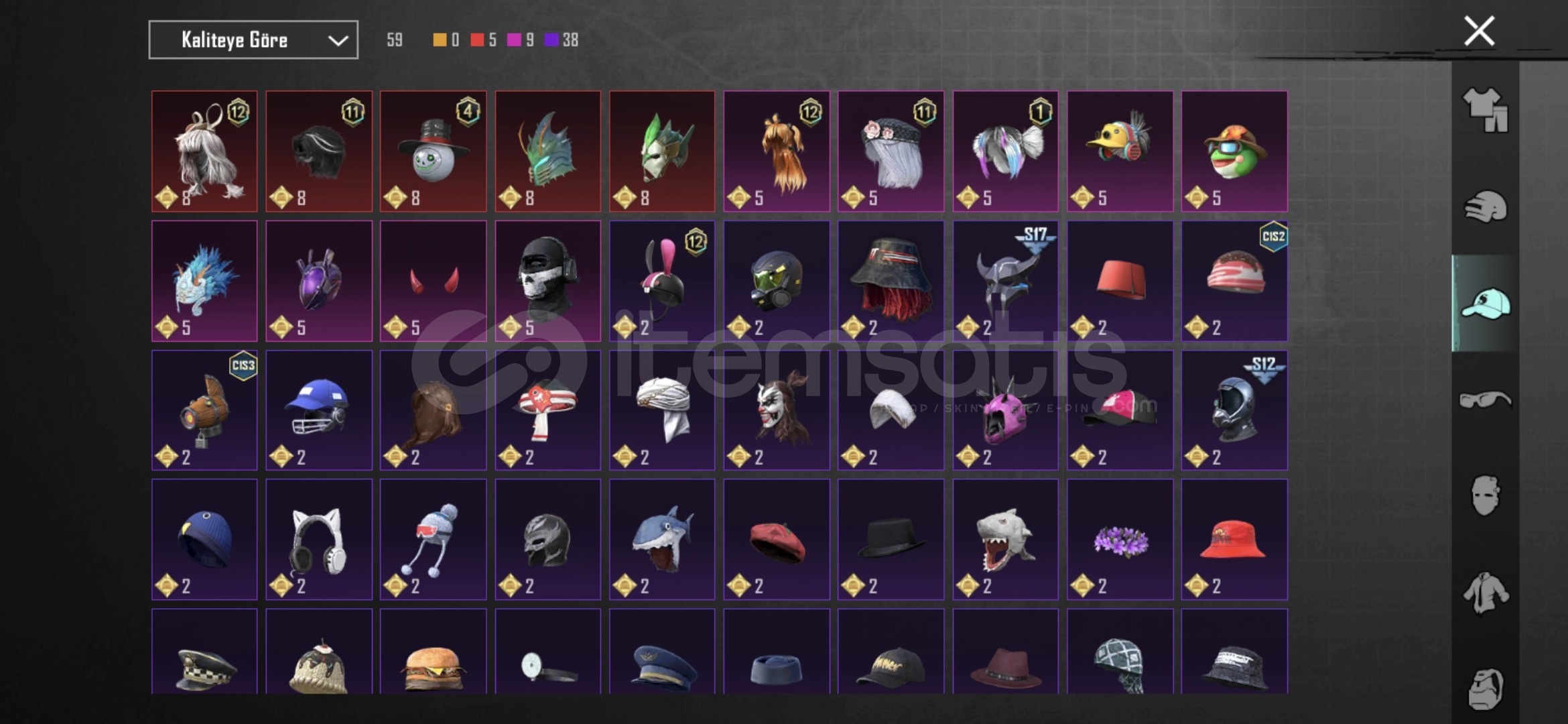This screenshot has width=1568, height=724.
Task: Select the red devil horns item
Action: point(434,281)
